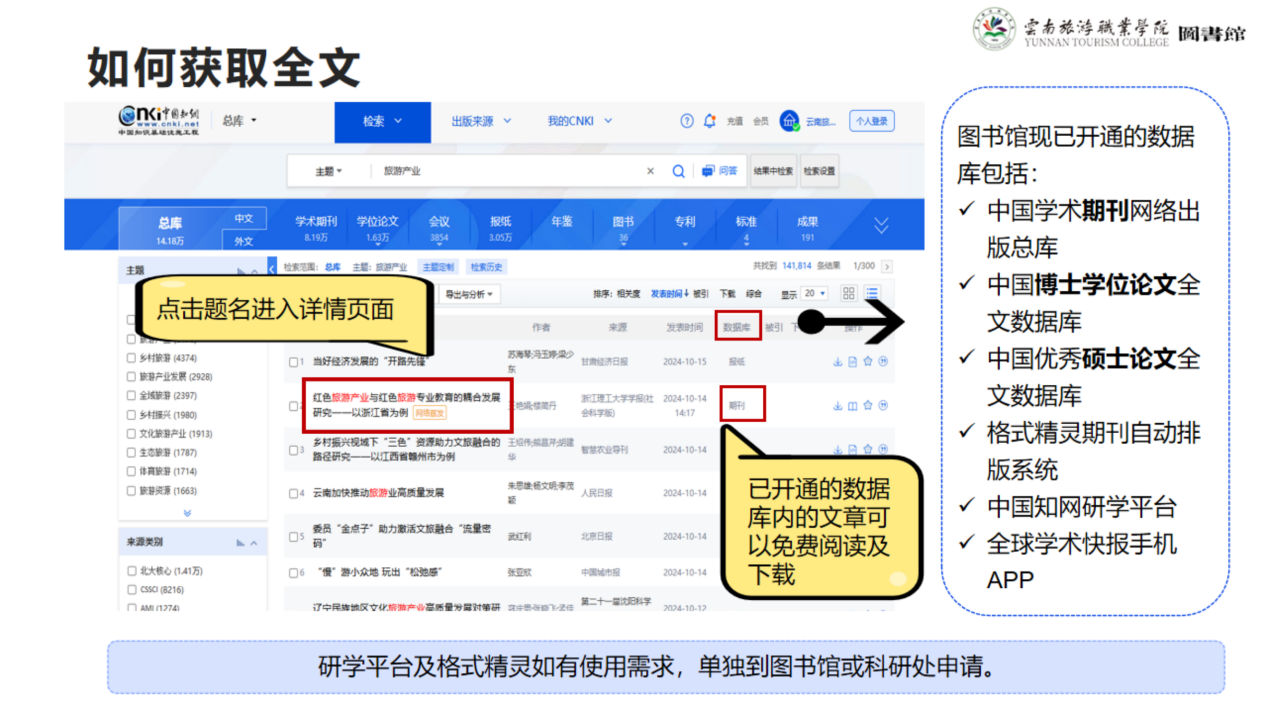
Task: Open the notifications bell icon
Action: (710, 121)
